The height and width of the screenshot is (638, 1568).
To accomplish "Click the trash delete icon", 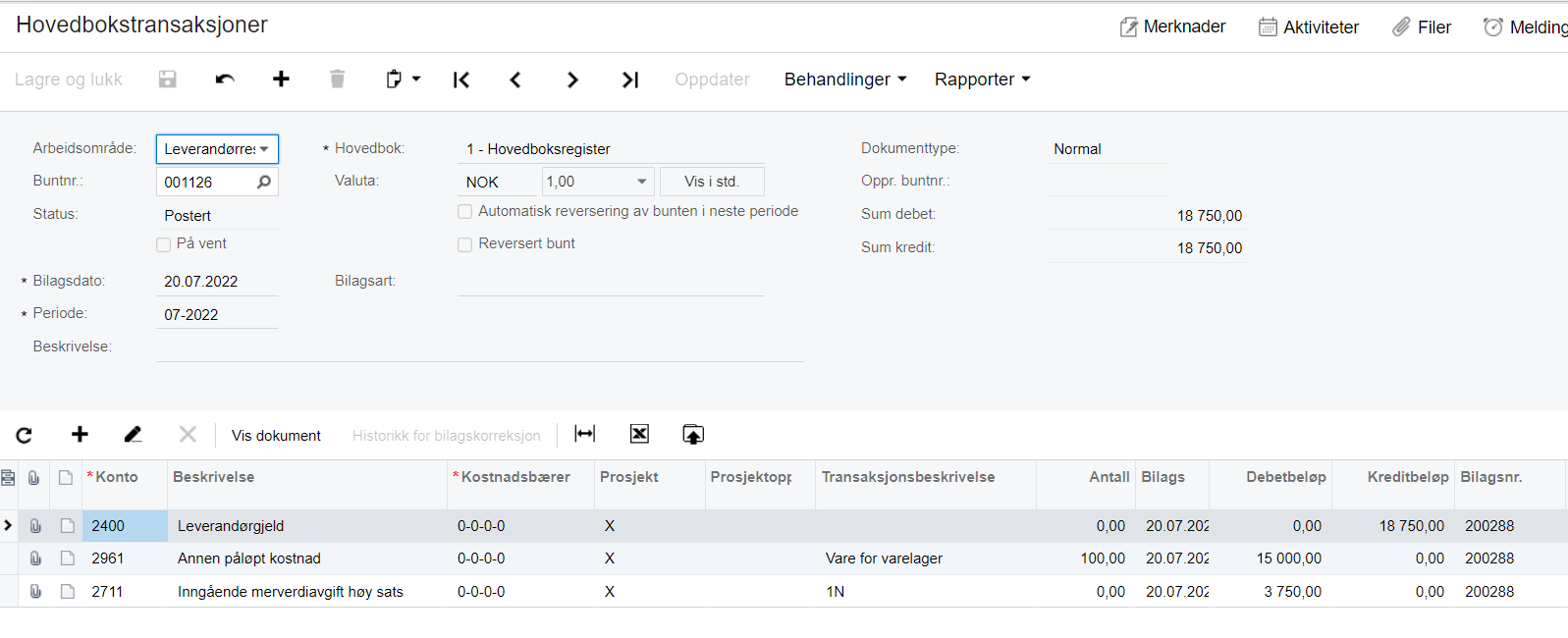I will point(337,80).
